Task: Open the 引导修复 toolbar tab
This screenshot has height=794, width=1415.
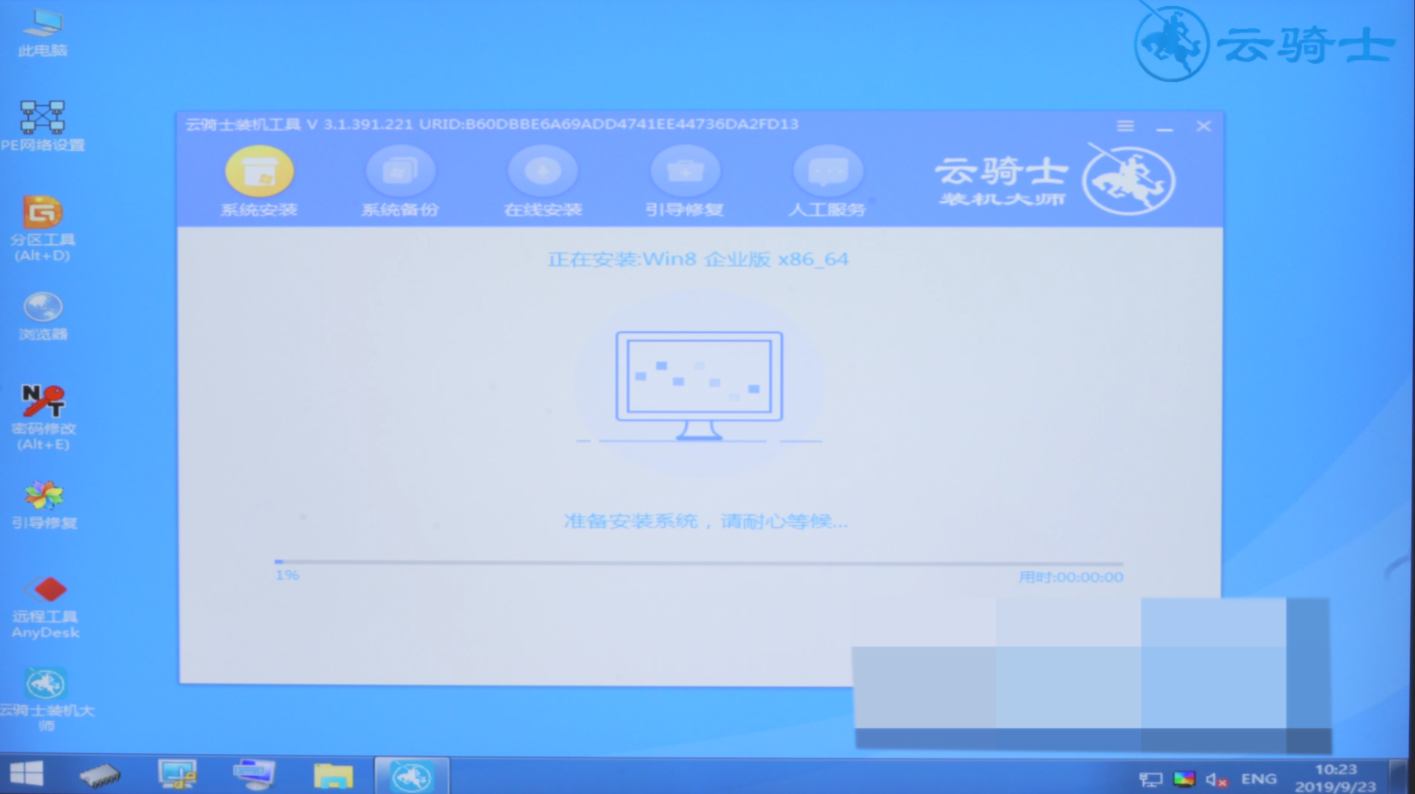Action: tap(685, 182)
